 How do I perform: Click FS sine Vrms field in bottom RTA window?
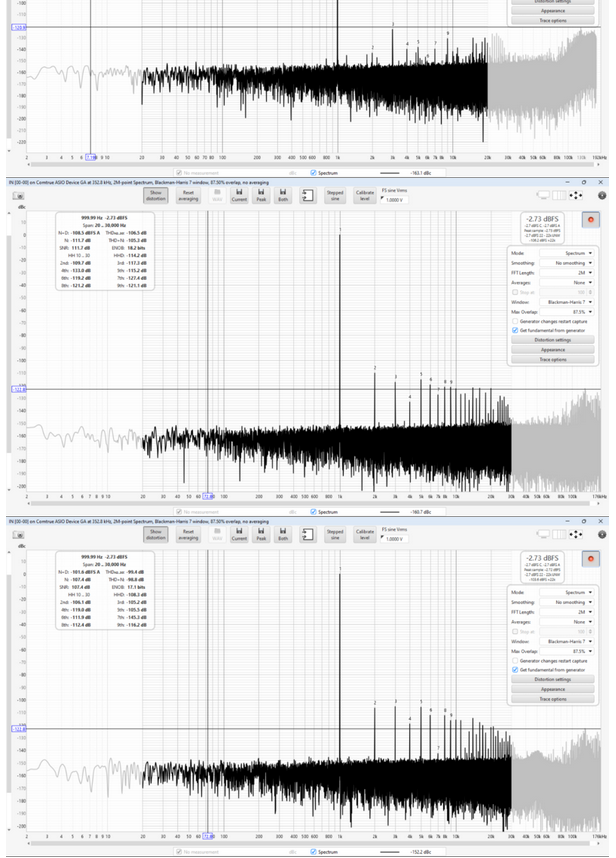pos(394,539)
